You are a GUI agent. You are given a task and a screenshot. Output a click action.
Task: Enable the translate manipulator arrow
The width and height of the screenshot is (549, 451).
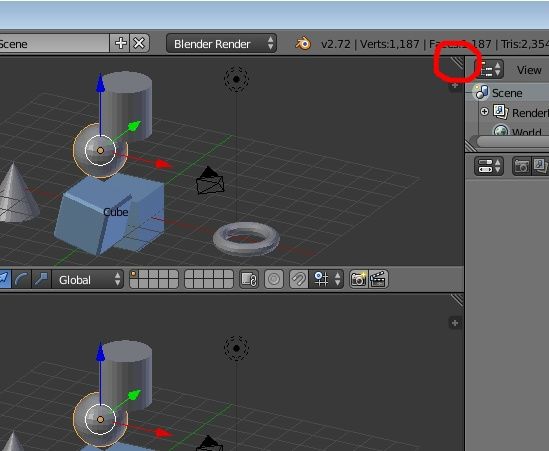click(x=4, y=279)
